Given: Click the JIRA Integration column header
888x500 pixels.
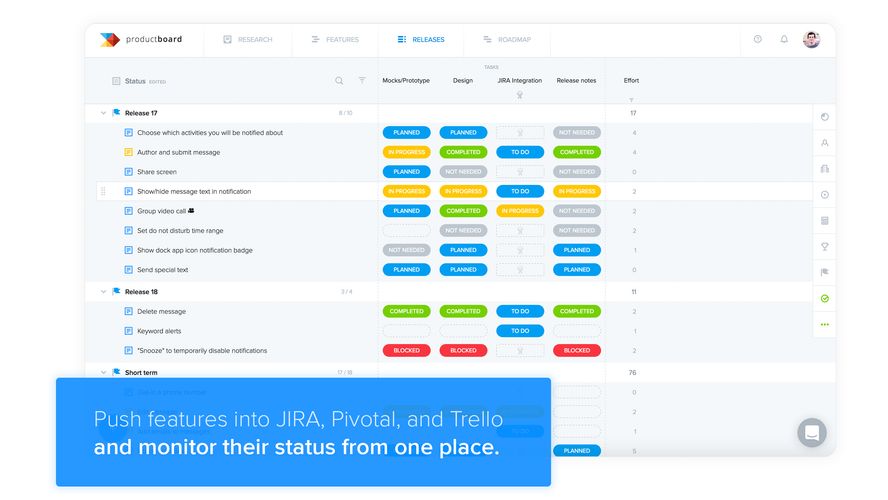Looking at the screenshot, I should [520, 80].
